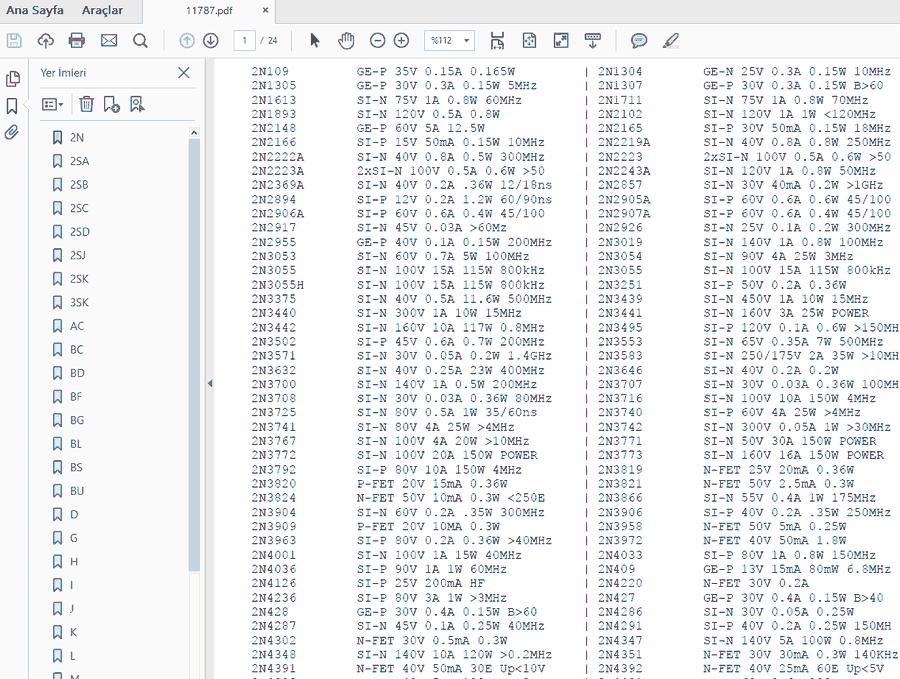Print the document with printer icon
Screen dimensions: 900x679
click(x=76, y=41)
